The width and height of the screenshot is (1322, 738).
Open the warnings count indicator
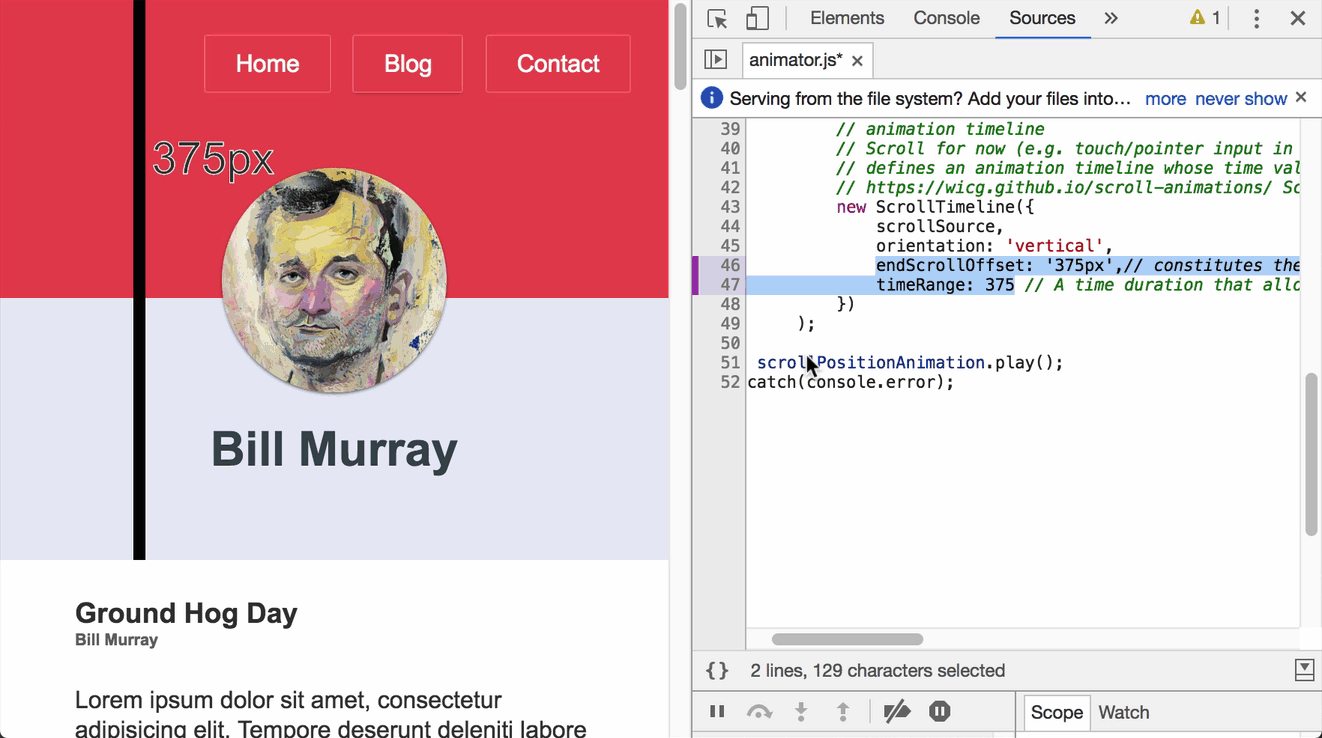tap(1204, 18)
